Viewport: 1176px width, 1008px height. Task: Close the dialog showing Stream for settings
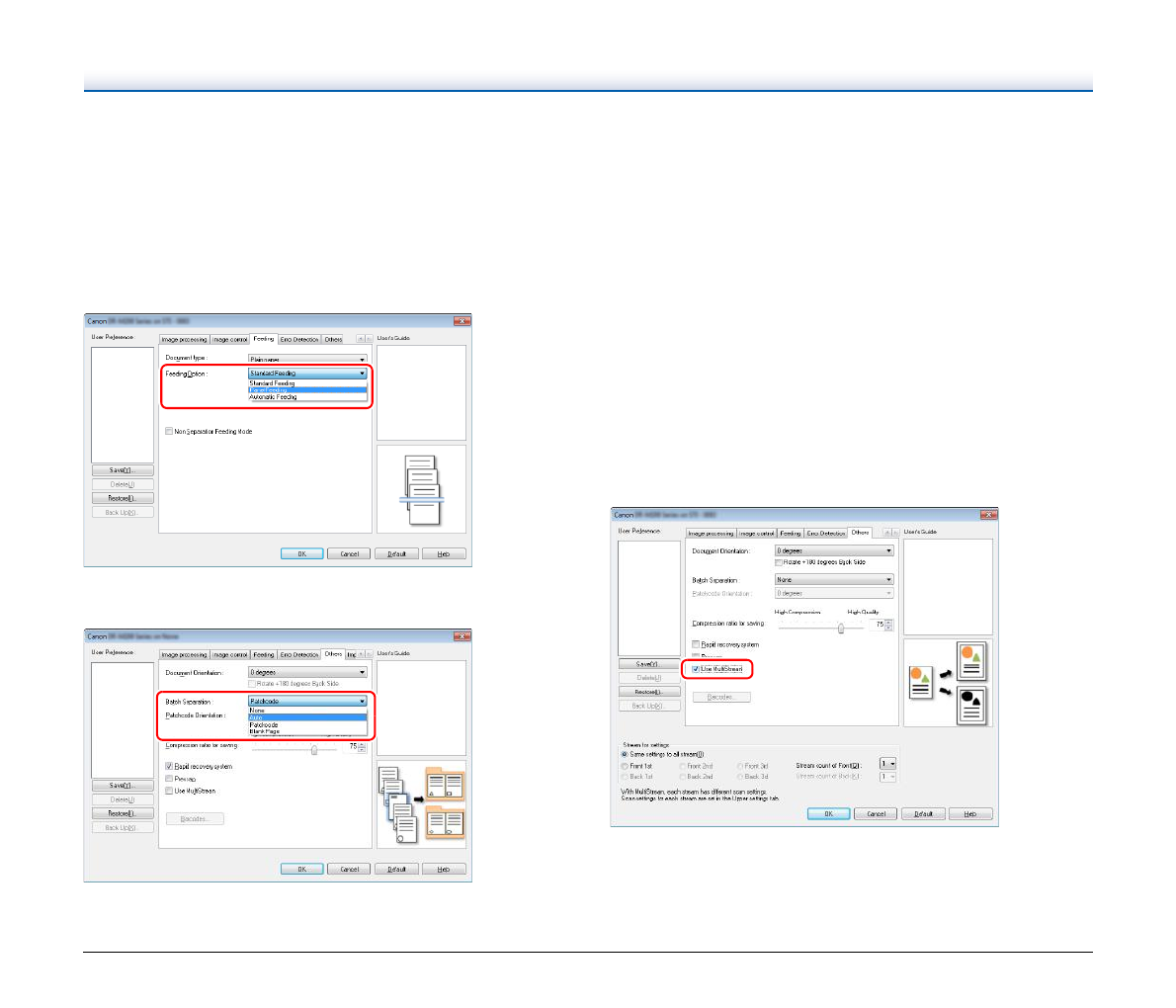987,515
